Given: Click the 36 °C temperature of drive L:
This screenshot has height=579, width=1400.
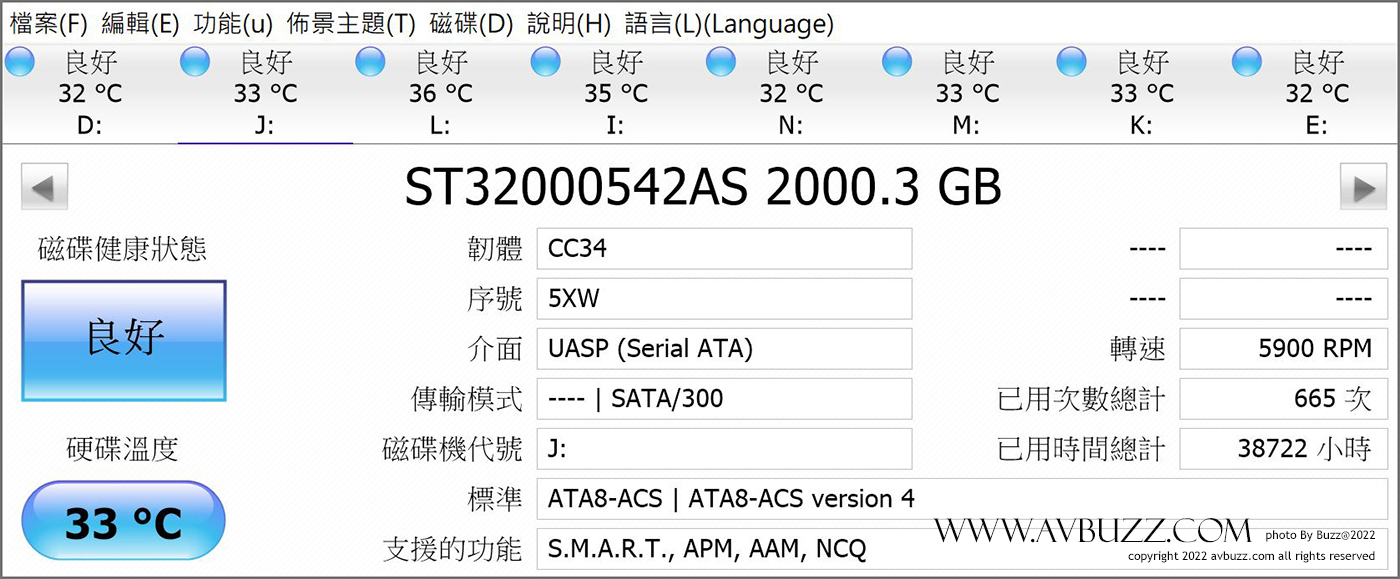Looking at the screenshot, I should click(x=441, y=94).
